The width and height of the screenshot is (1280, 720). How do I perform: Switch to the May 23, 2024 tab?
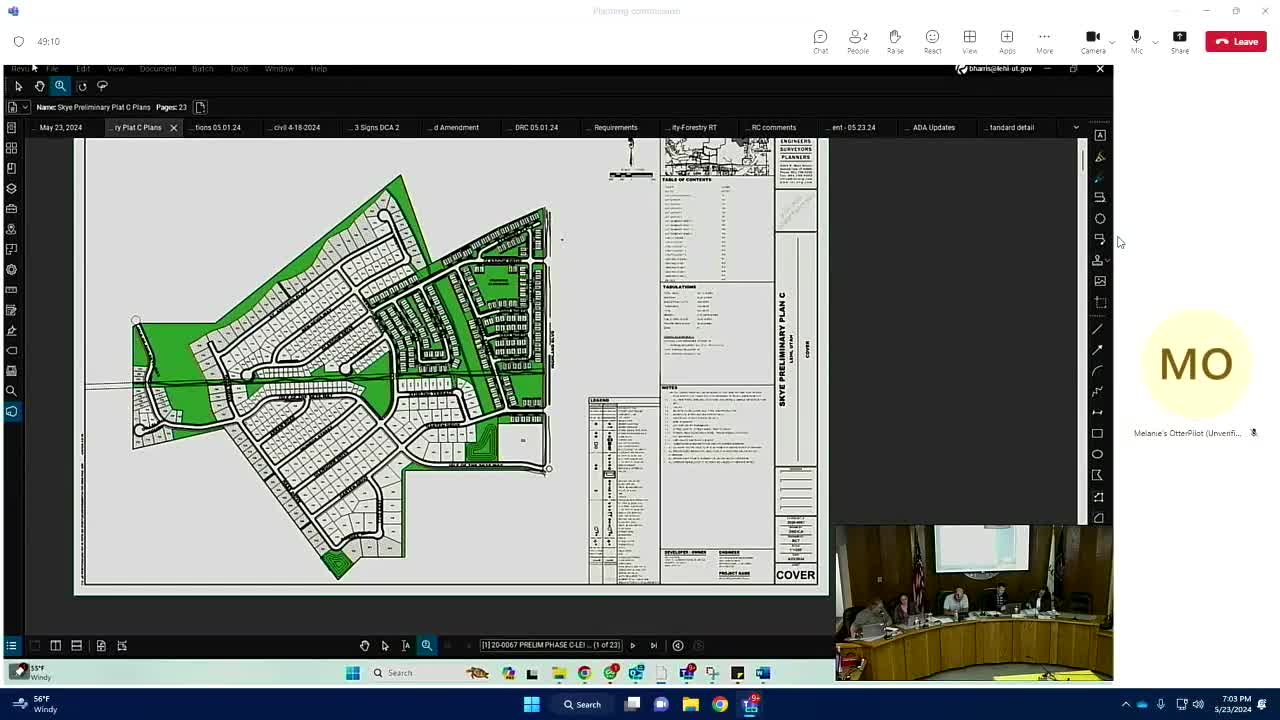click(x=62, y=127)
